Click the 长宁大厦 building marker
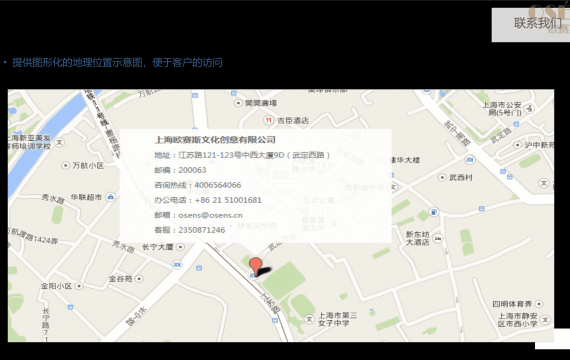 point(180,247)
